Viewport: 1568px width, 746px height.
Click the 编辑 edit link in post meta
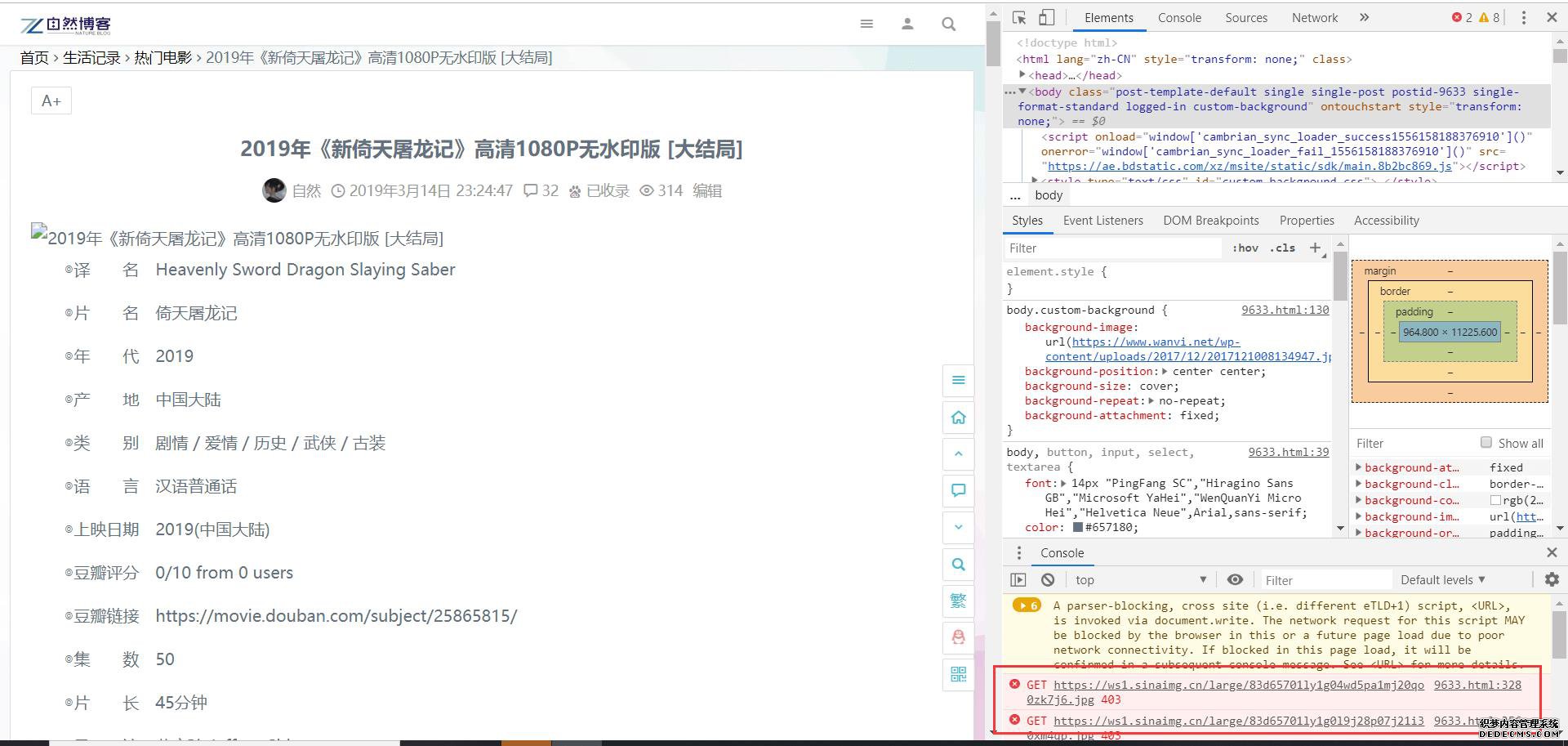[x=707, y=190]
